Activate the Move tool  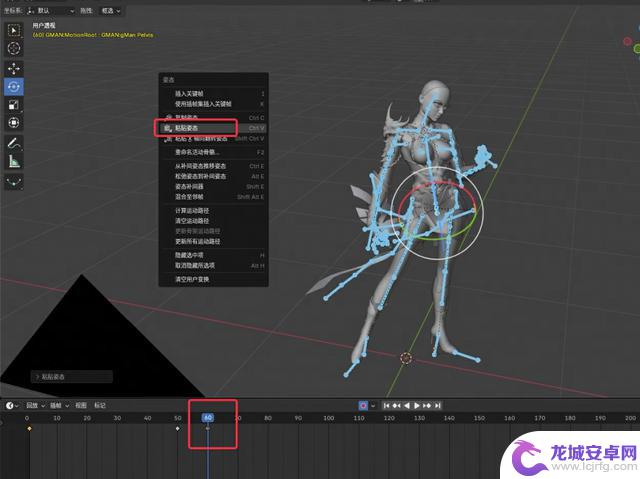tap(14, 69)
